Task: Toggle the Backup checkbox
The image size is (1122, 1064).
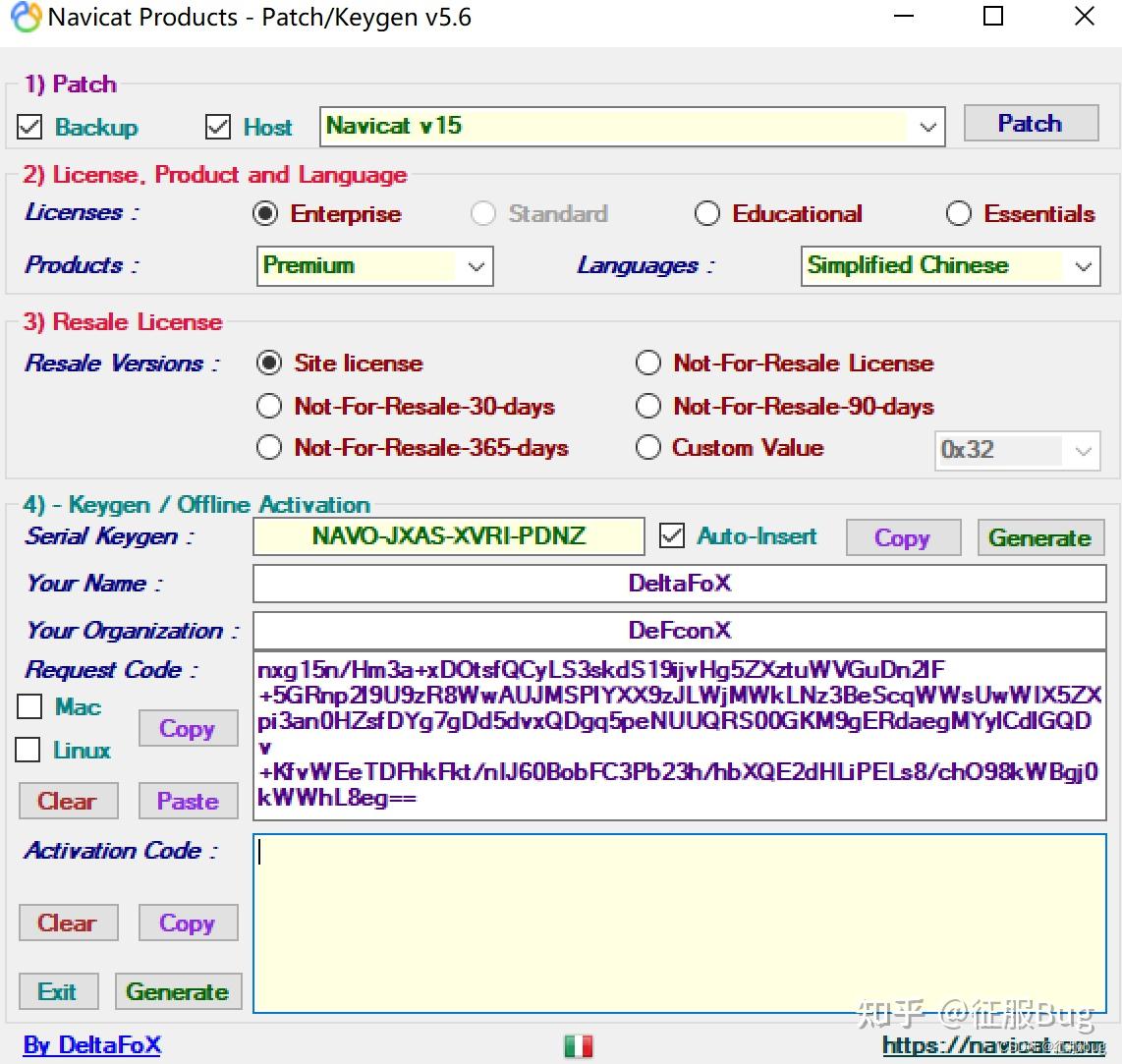Action: [x=30, y=127]
